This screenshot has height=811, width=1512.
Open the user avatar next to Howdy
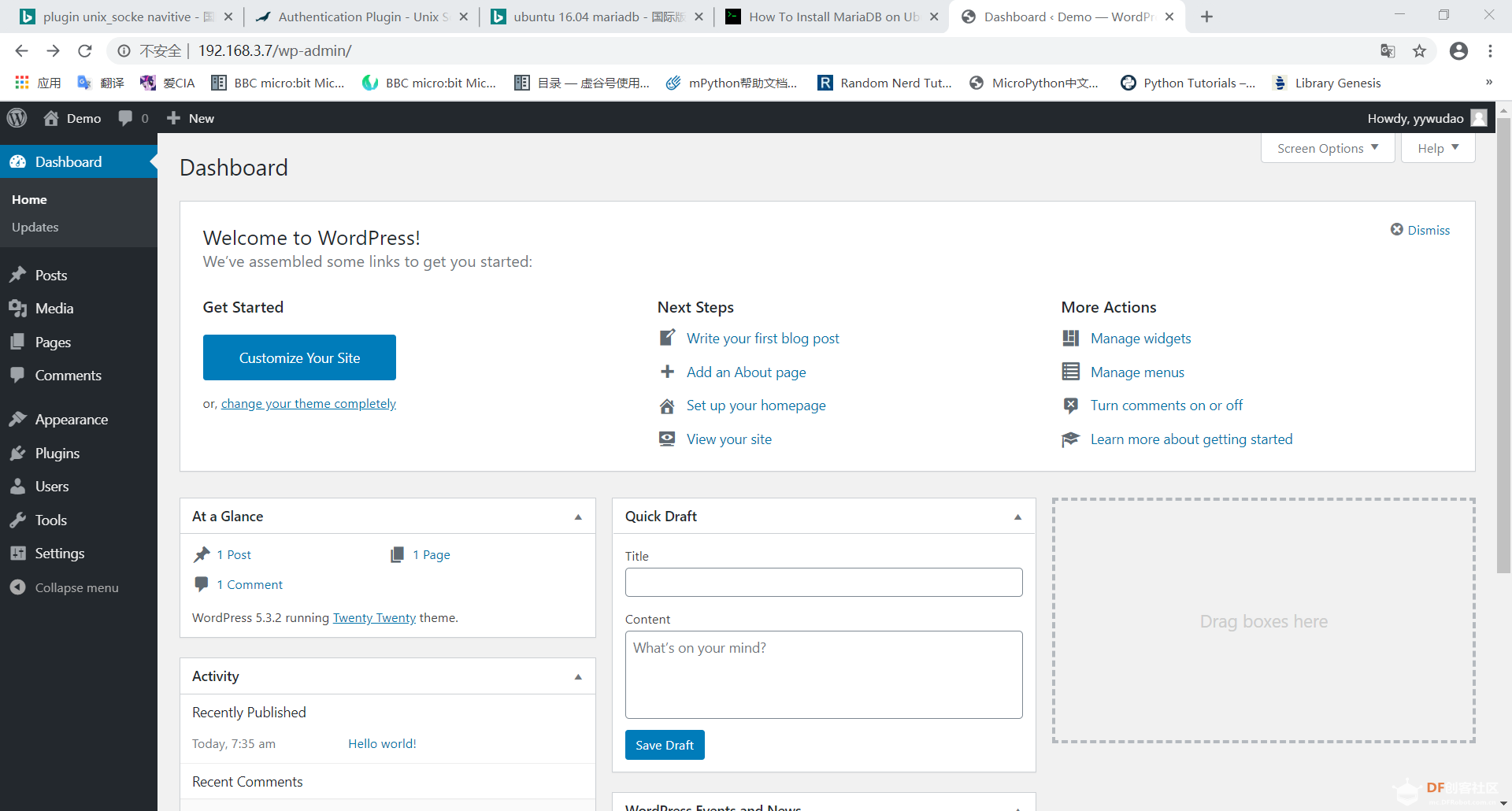point(1479,118)
